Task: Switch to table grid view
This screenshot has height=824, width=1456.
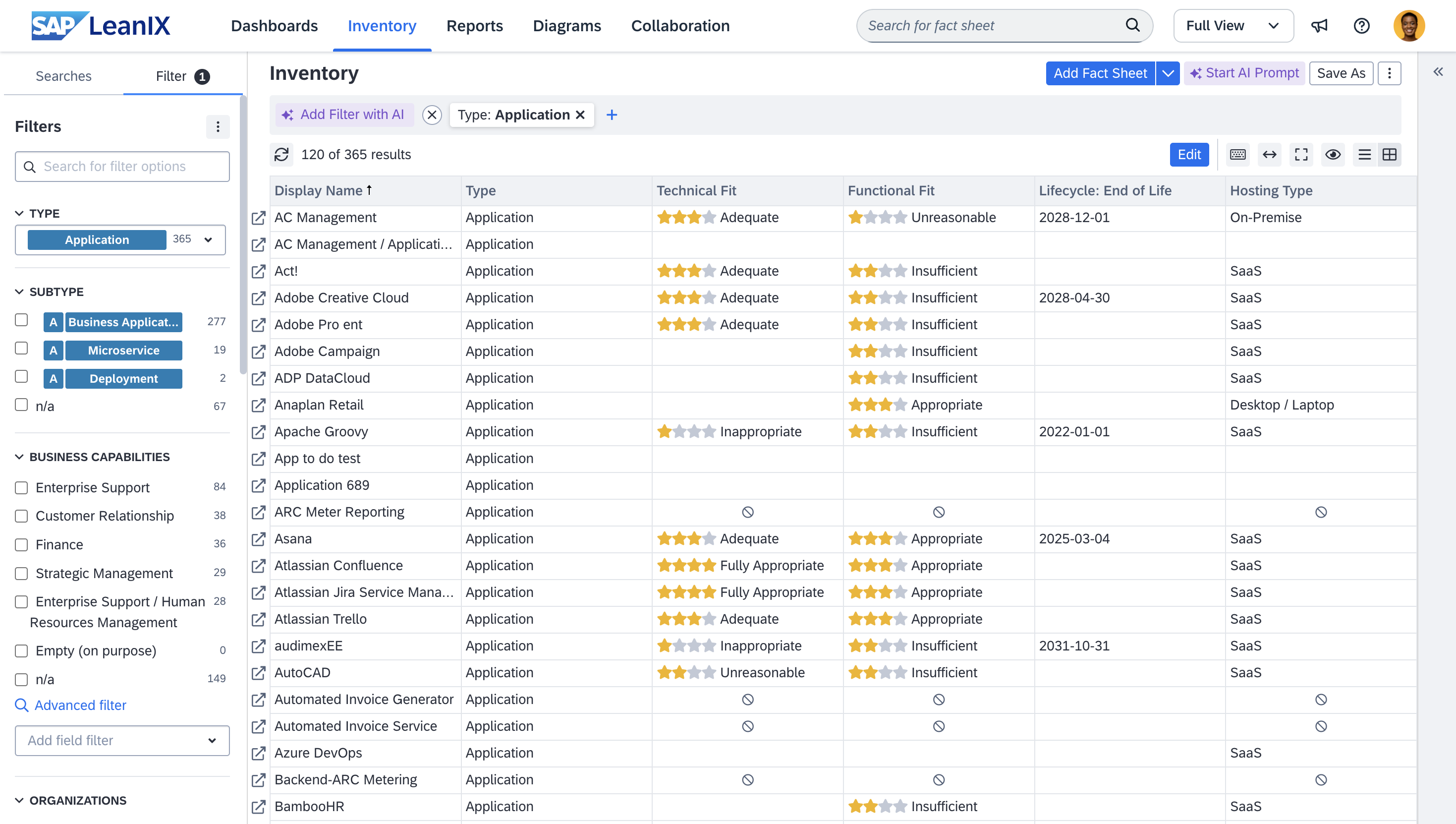Action: coord(1389,155)
